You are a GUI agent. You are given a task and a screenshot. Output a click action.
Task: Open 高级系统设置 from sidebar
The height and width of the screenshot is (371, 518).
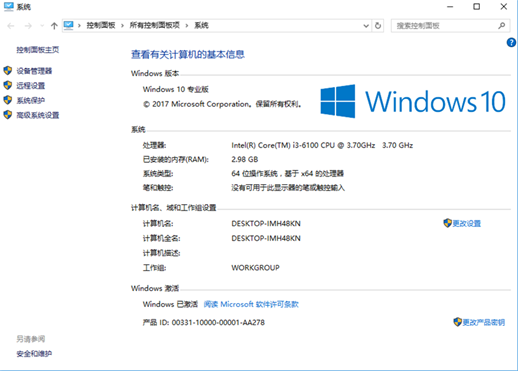[38, 115]
